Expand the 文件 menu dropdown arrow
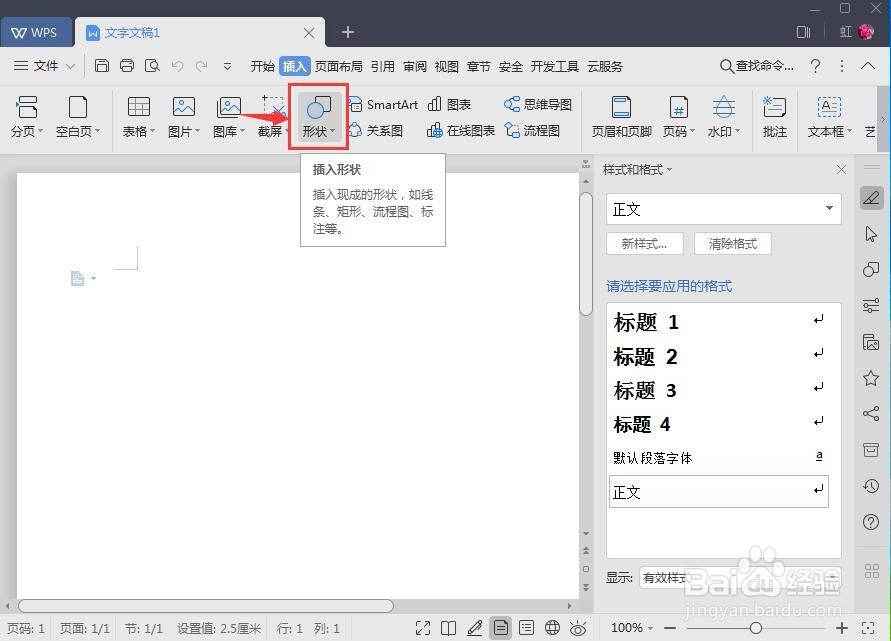Image resolution: width=891 pixels, height=641 pixels. pyautogui.click(x=70, y=66)
